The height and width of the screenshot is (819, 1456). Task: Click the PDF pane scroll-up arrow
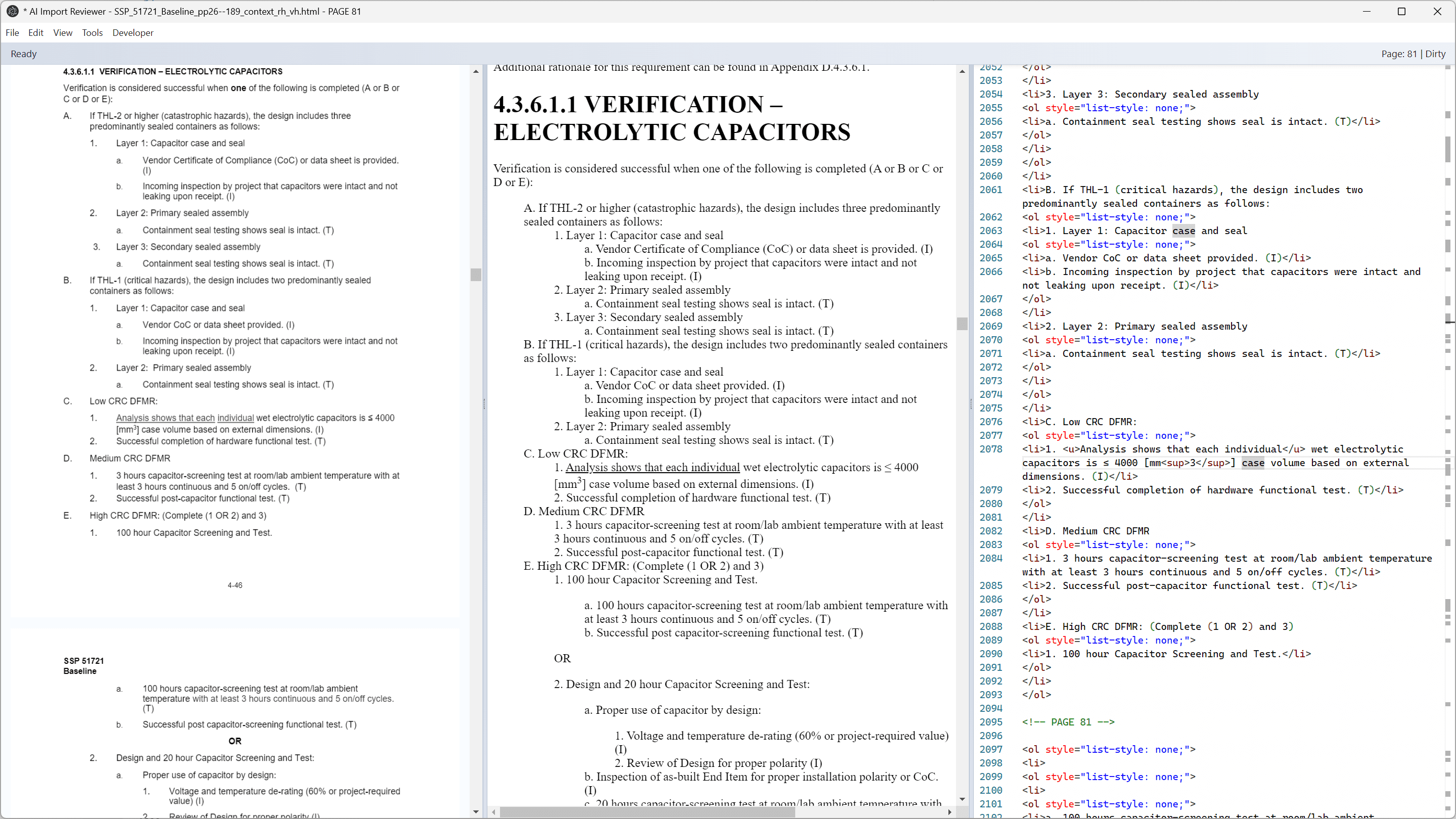pyautogui.click(x=476, y=72)
